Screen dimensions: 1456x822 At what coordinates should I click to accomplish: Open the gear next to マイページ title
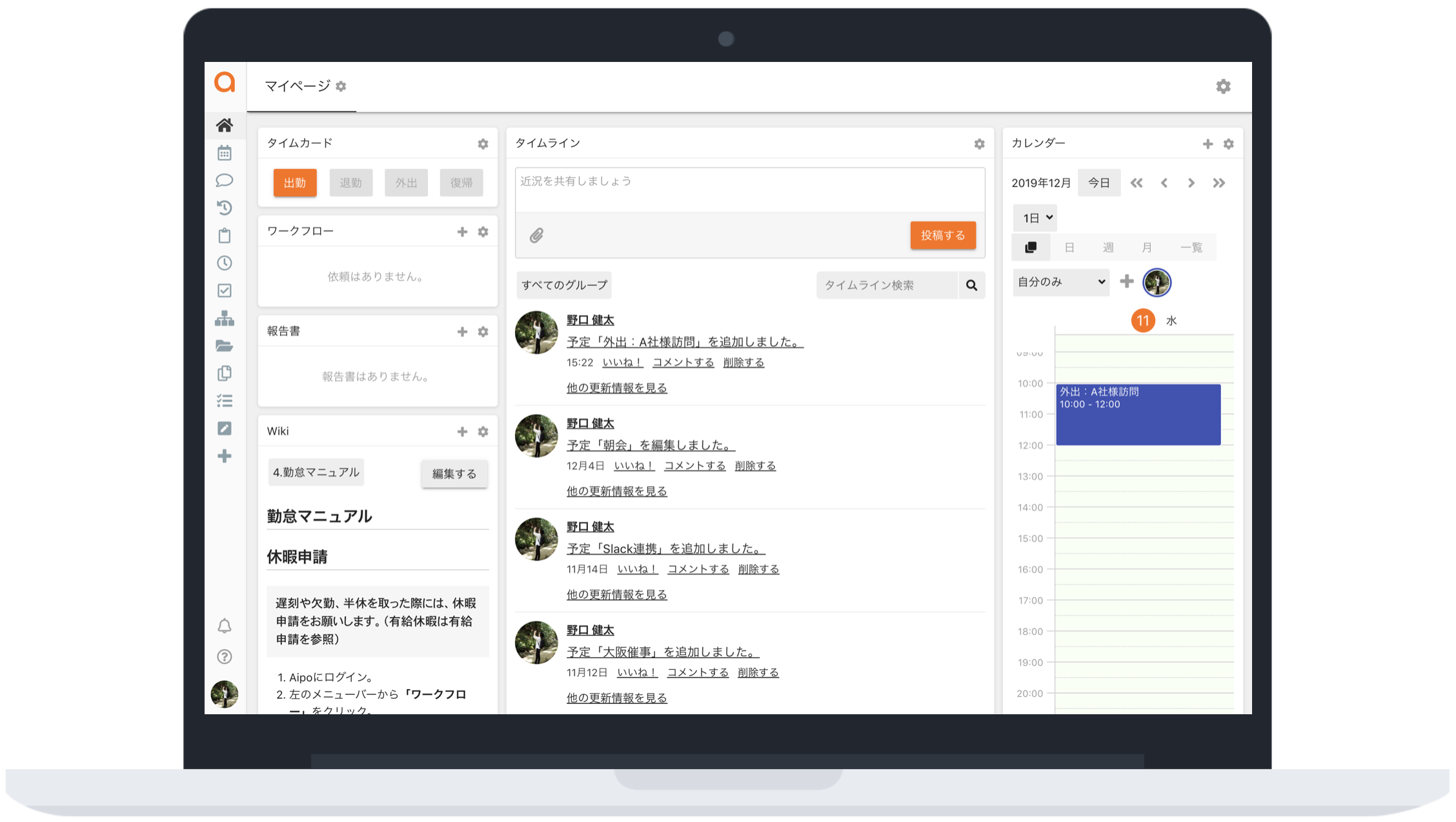click(341, 86)
